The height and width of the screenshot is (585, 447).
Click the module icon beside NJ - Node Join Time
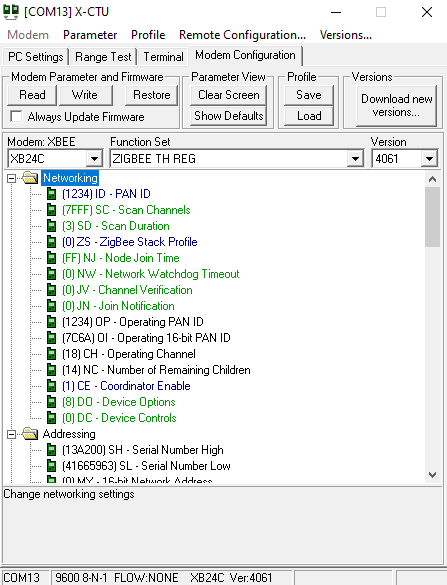[51, 258]
